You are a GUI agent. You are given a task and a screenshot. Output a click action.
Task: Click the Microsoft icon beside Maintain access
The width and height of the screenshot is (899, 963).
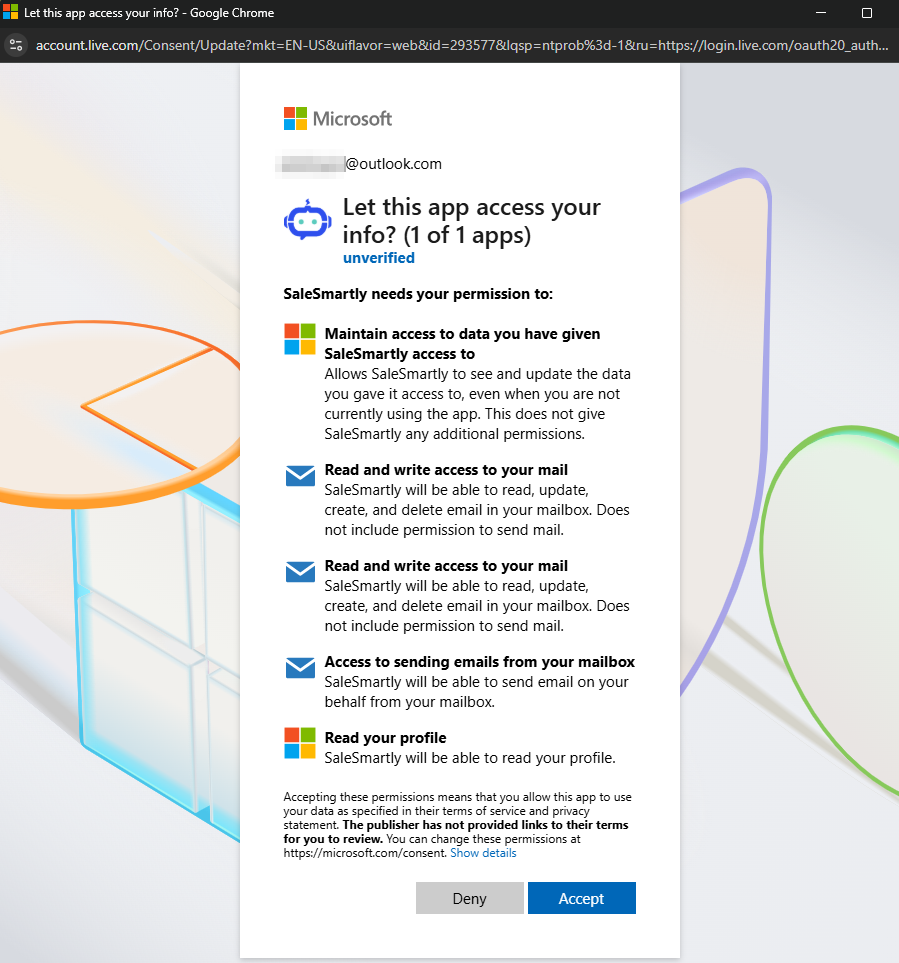300,339
